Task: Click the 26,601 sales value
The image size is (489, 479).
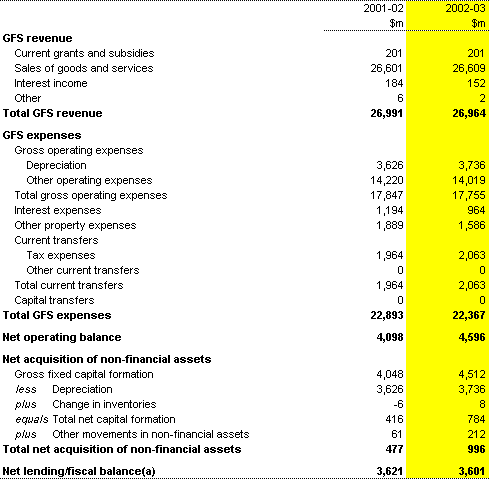Action: [x=386, y=68]
